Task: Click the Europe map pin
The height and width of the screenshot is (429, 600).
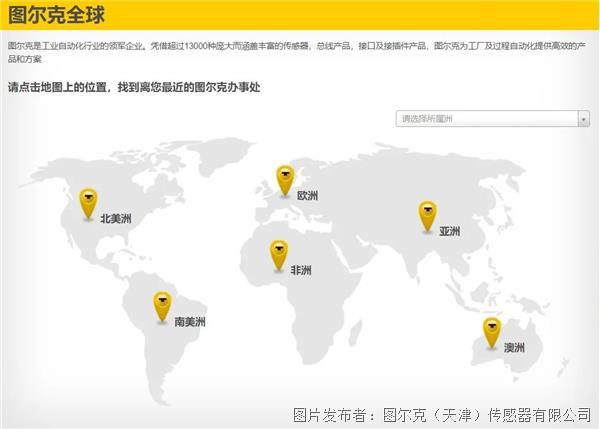Action: coord(285,181)
